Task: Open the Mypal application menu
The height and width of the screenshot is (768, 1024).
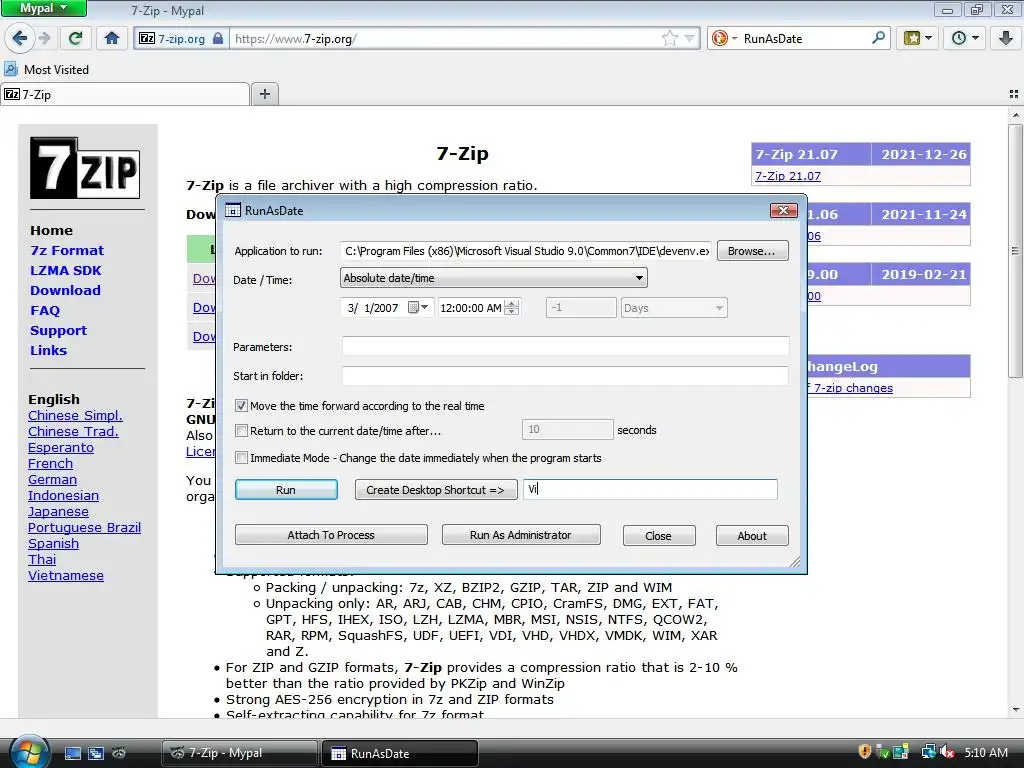Action: [43, 8]
